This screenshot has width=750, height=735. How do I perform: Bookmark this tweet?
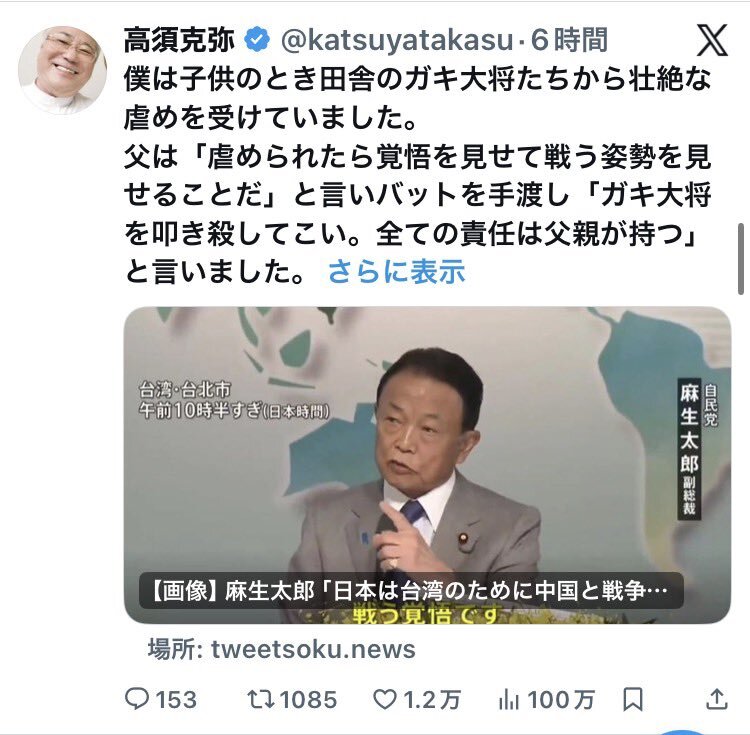click(633, 700)
